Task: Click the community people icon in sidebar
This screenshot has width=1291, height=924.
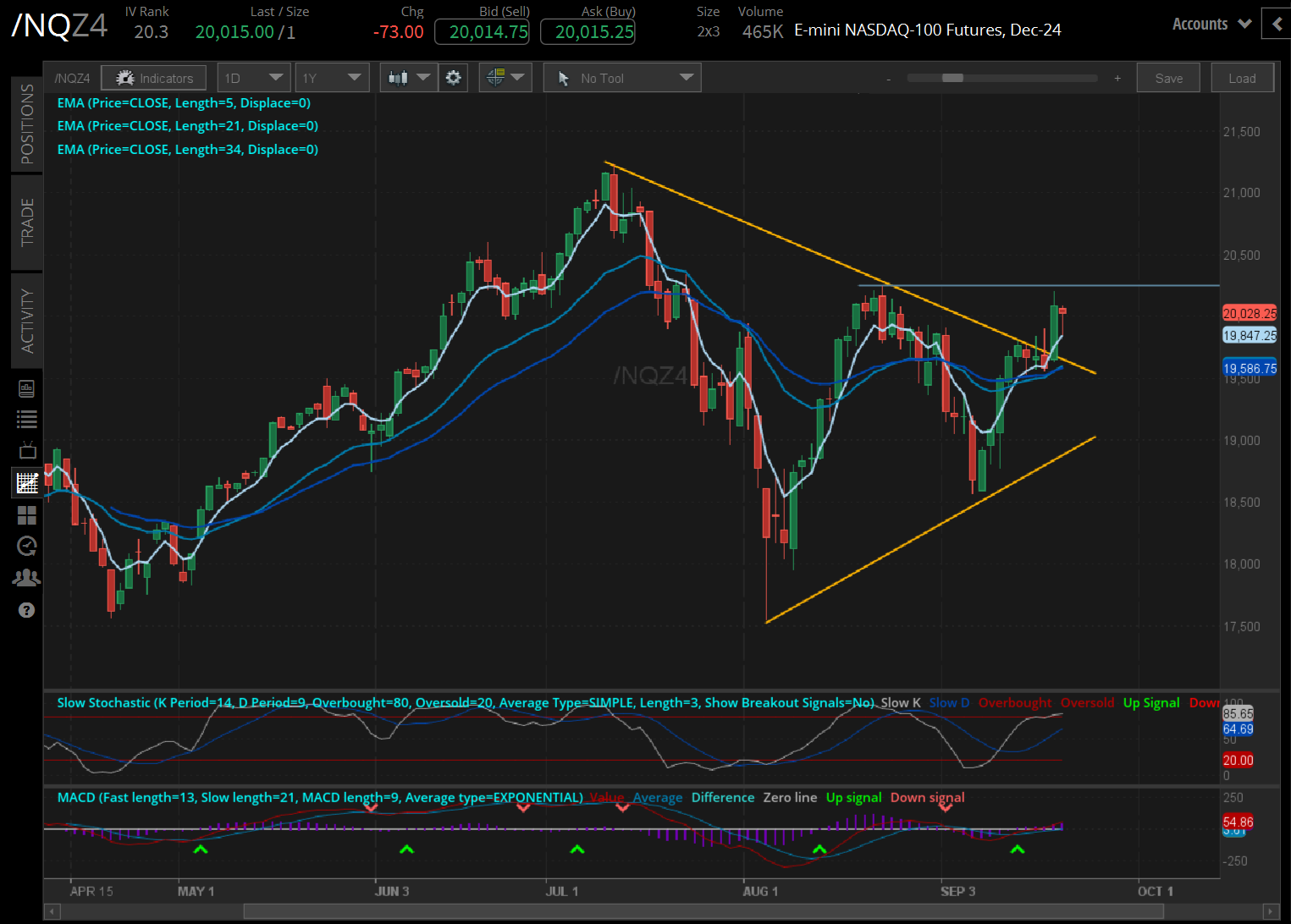Action: coord(26,576)
